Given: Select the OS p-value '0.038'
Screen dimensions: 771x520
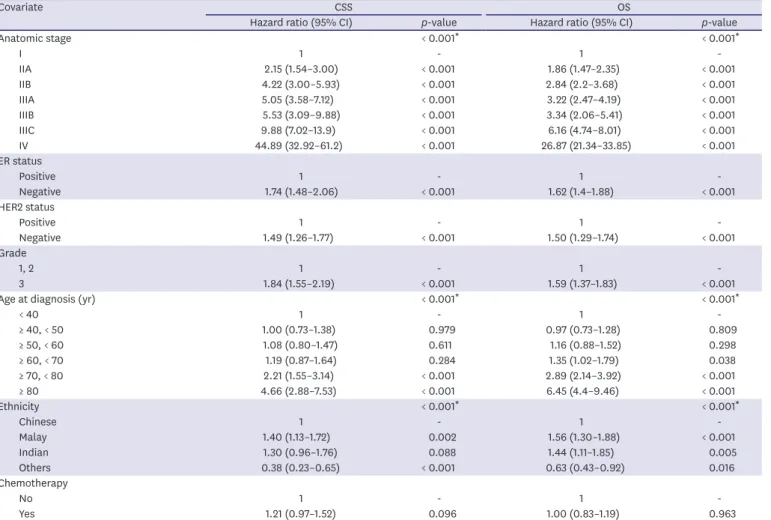Looking at the screenshot, I should (722, 360).
